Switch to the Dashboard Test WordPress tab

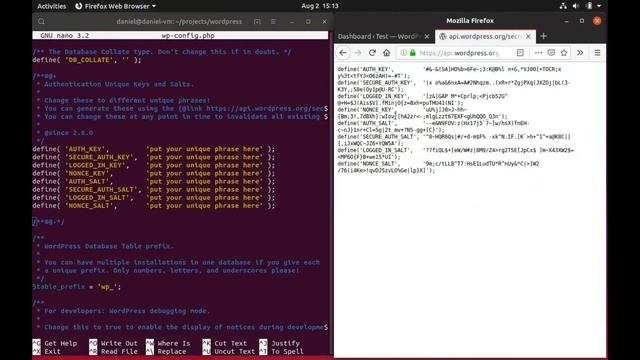point(378,36)
